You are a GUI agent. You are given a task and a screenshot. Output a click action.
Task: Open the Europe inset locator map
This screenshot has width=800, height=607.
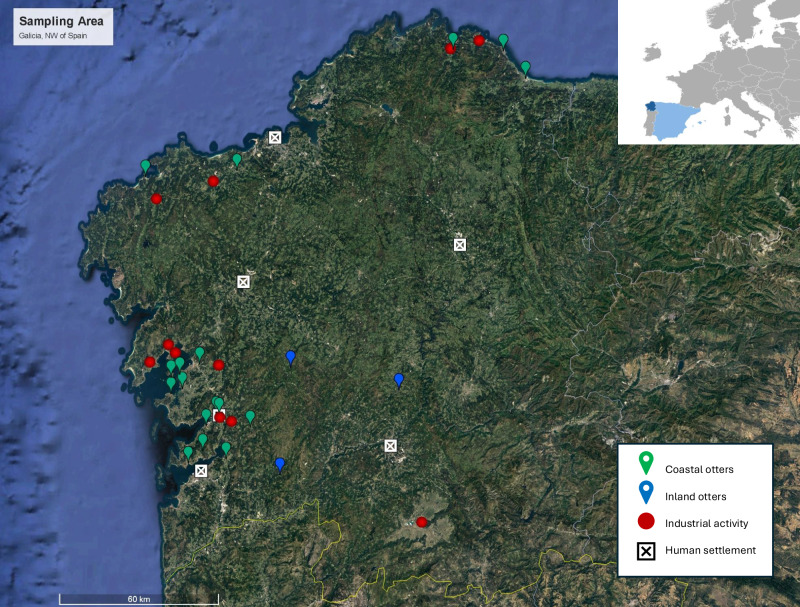708,72
